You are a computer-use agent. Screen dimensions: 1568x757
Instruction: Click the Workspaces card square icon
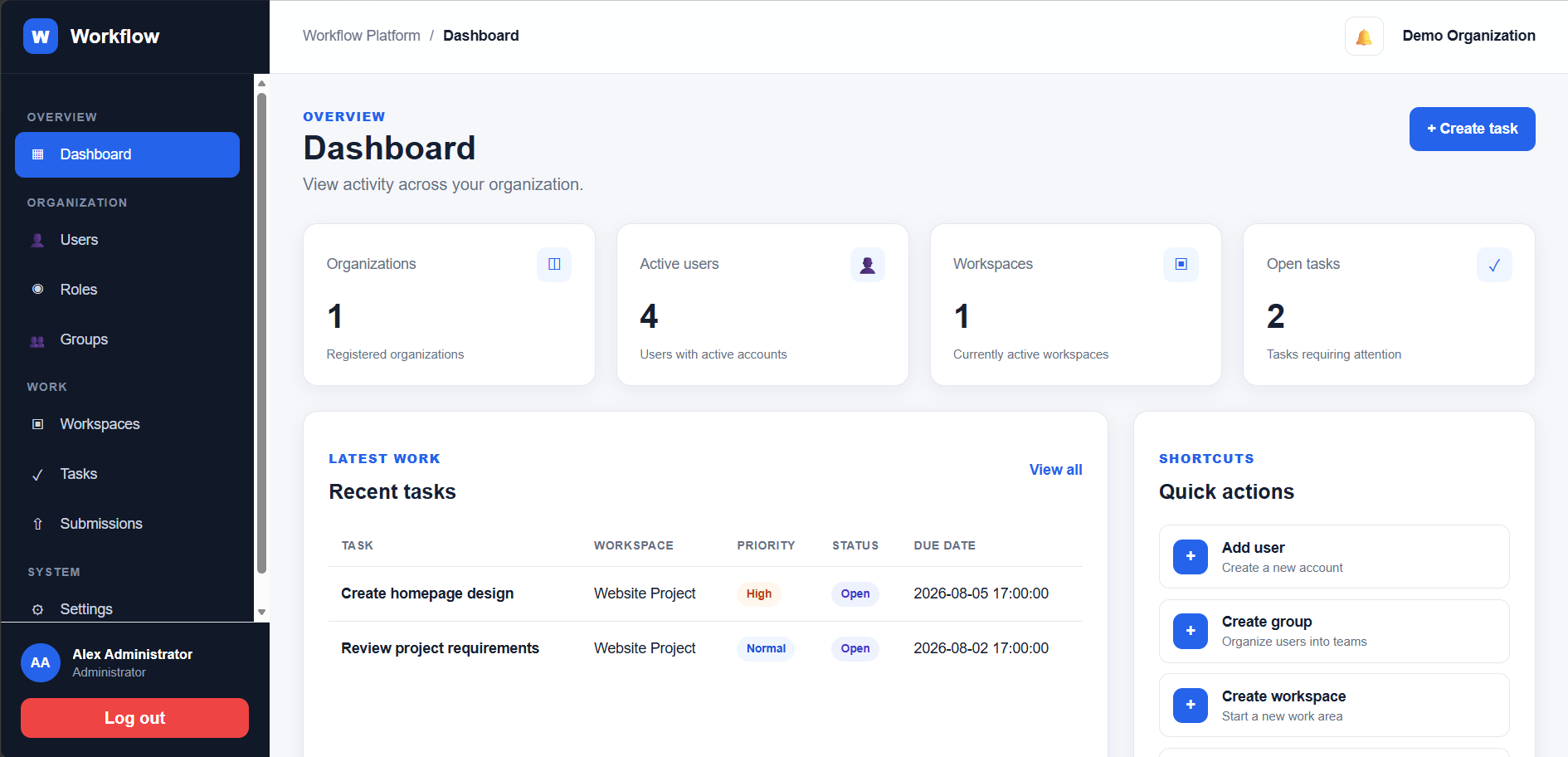pos(1181,265)
